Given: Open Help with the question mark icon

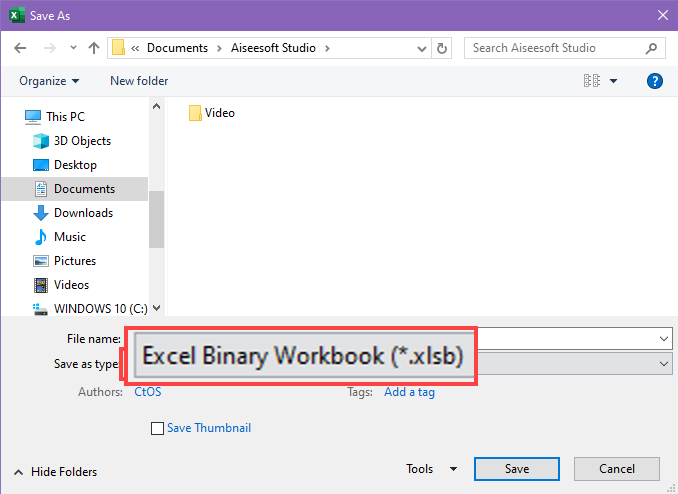Looking at the screenshot, I should (655, 81).
